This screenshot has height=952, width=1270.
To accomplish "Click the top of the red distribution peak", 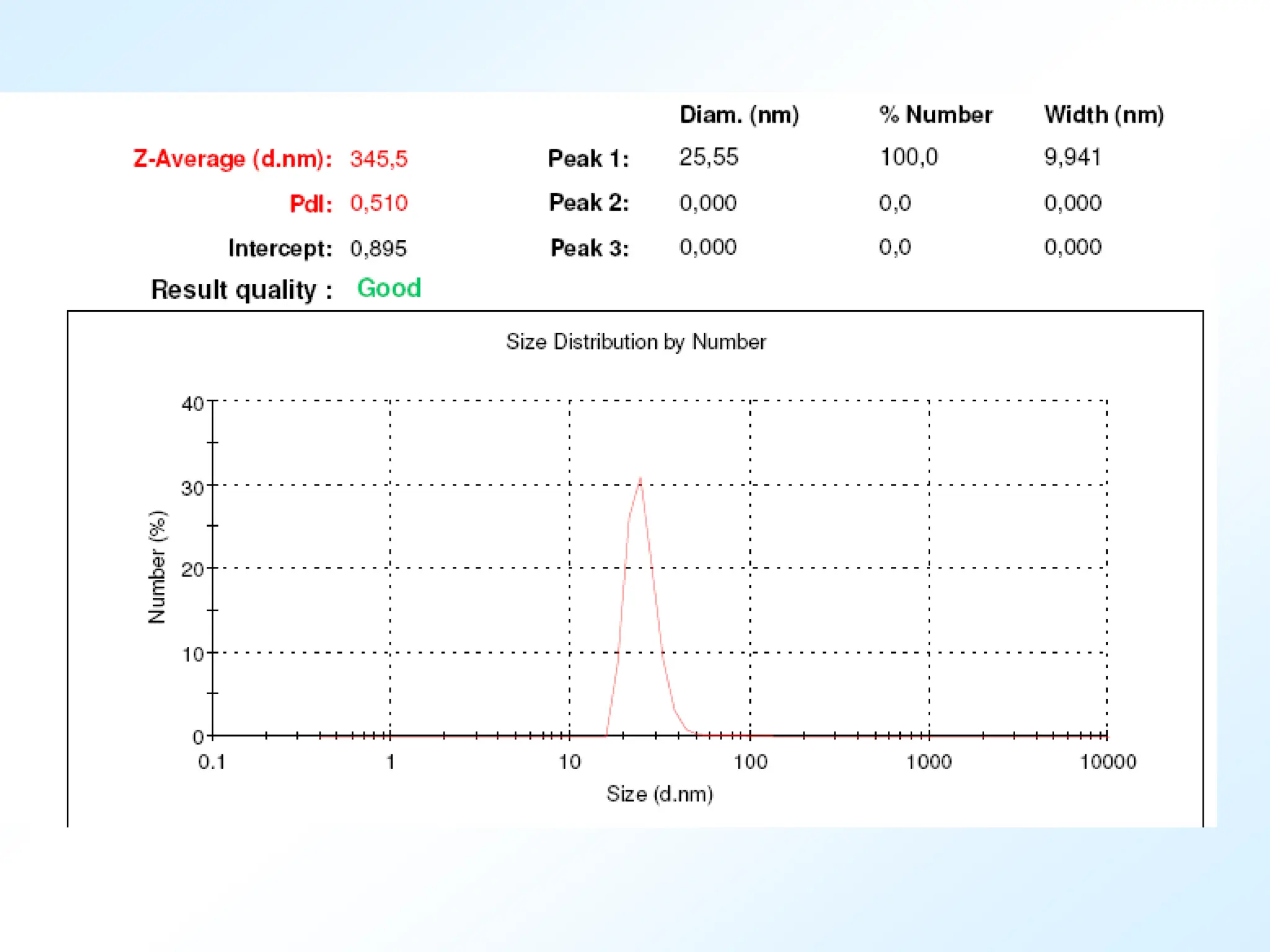I will 640,479.
